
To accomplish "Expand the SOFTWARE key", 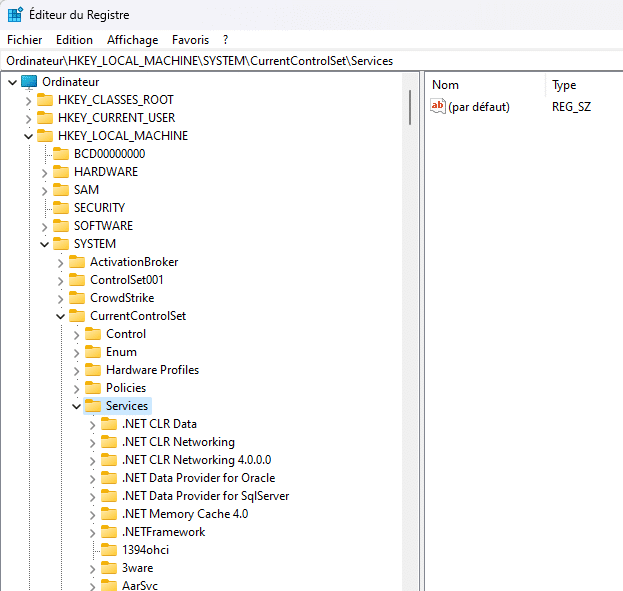I will coord(44,226).
